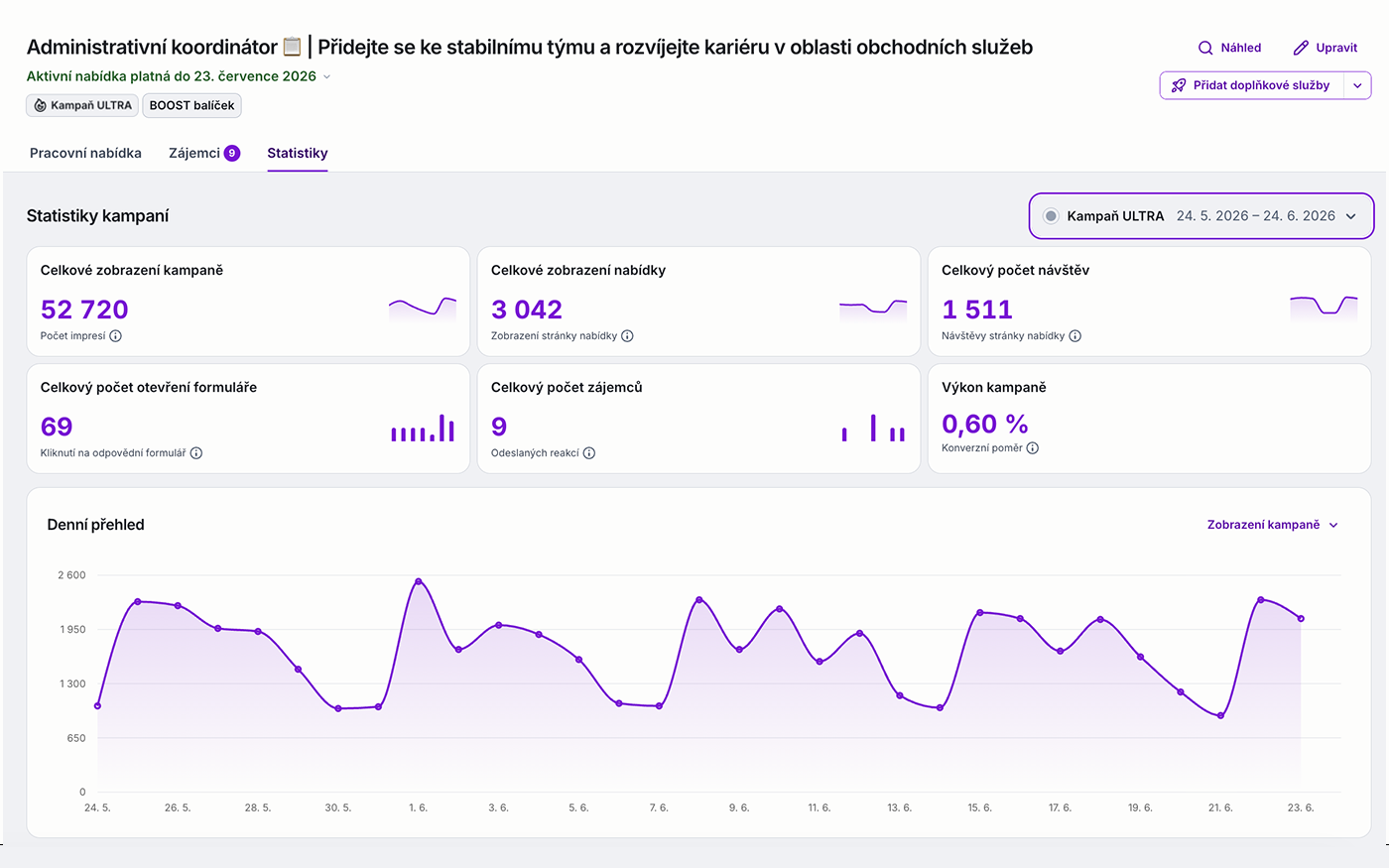Open info icon beside Zobrazení stránky nabídky
The height and width of the screenshot is (868, 1389).
tap(627, 336)
